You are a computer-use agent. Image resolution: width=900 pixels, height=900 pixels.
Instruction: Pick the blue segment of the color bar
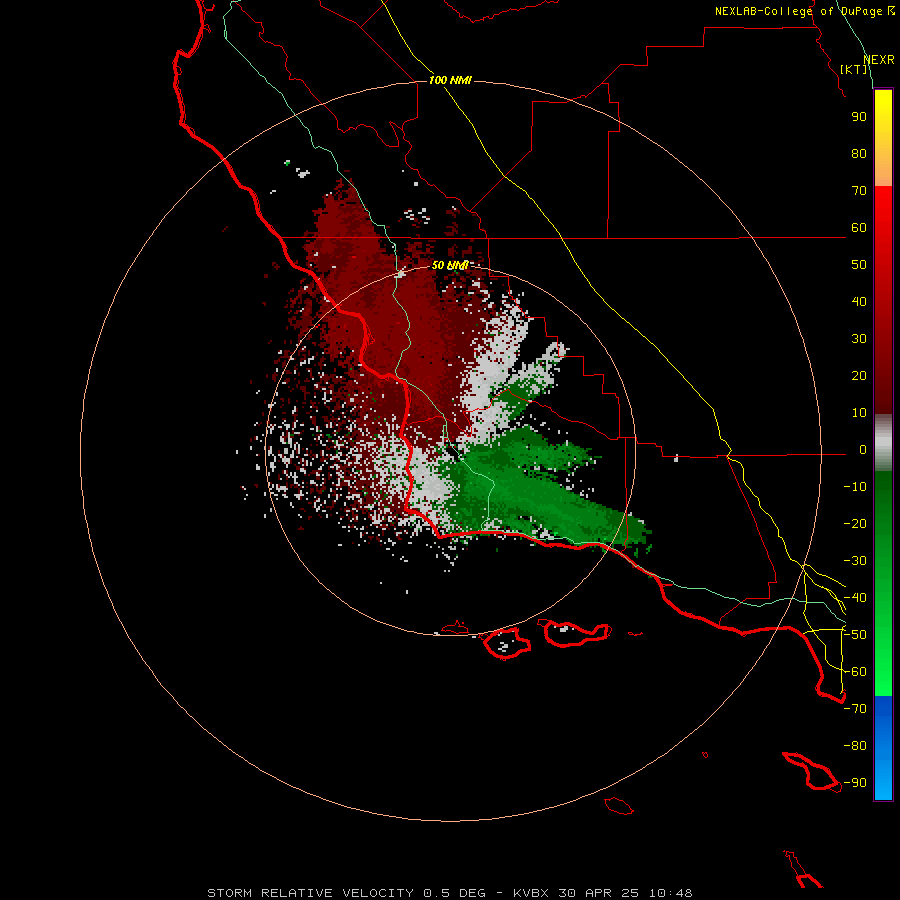point(883,747)
